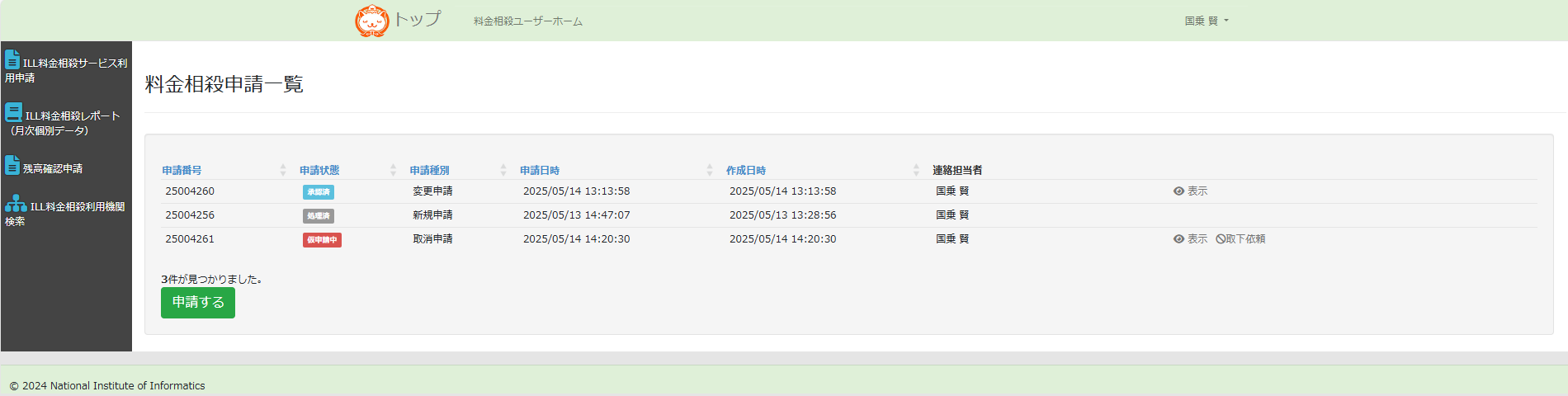Toggle the sort arrows next to 申請日時
The width and height of the screenshot is (1568, 396).
pos(710,170)
